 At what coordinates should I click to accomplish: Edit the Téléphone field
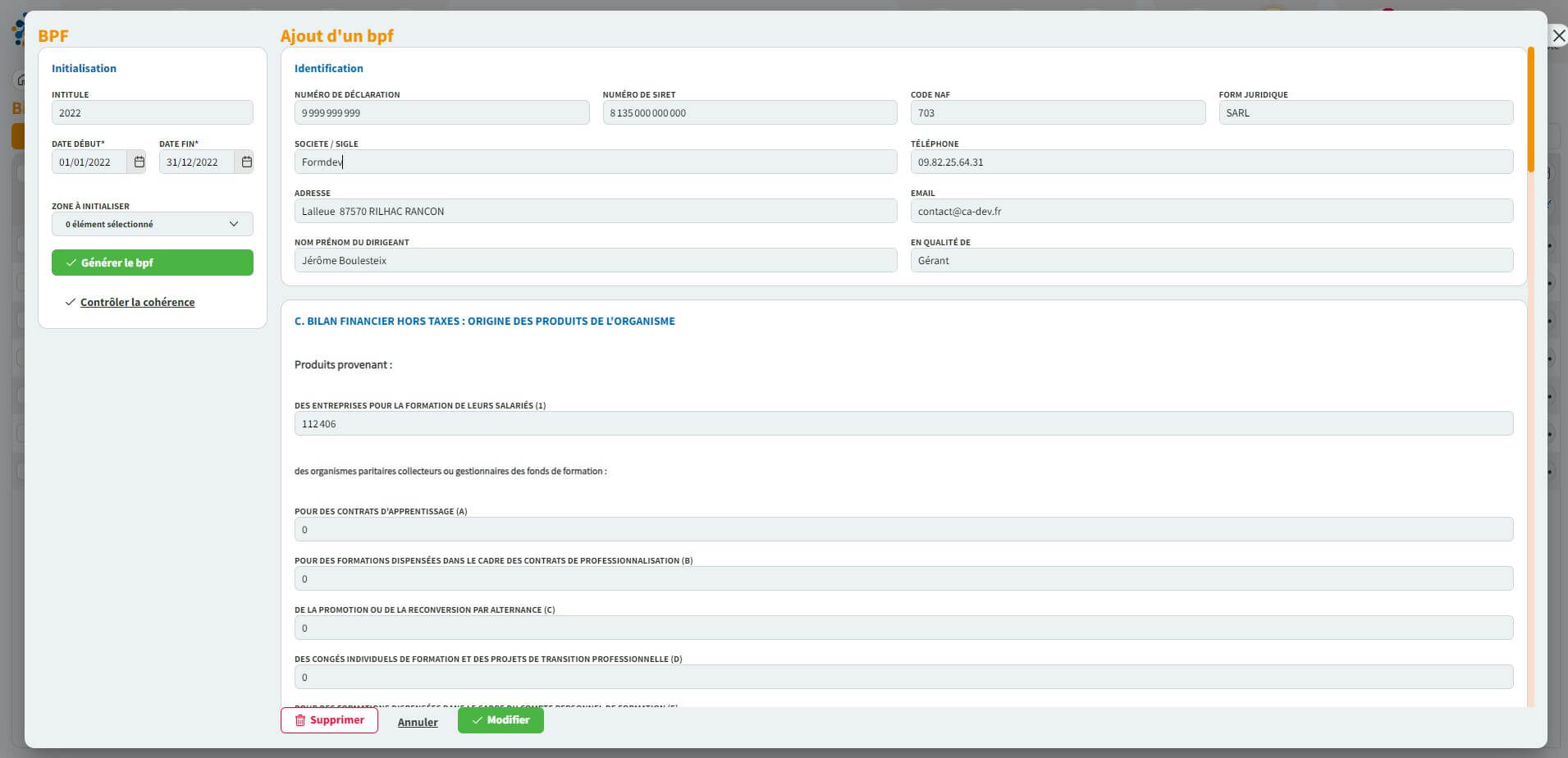click(x=1211, y=162)
